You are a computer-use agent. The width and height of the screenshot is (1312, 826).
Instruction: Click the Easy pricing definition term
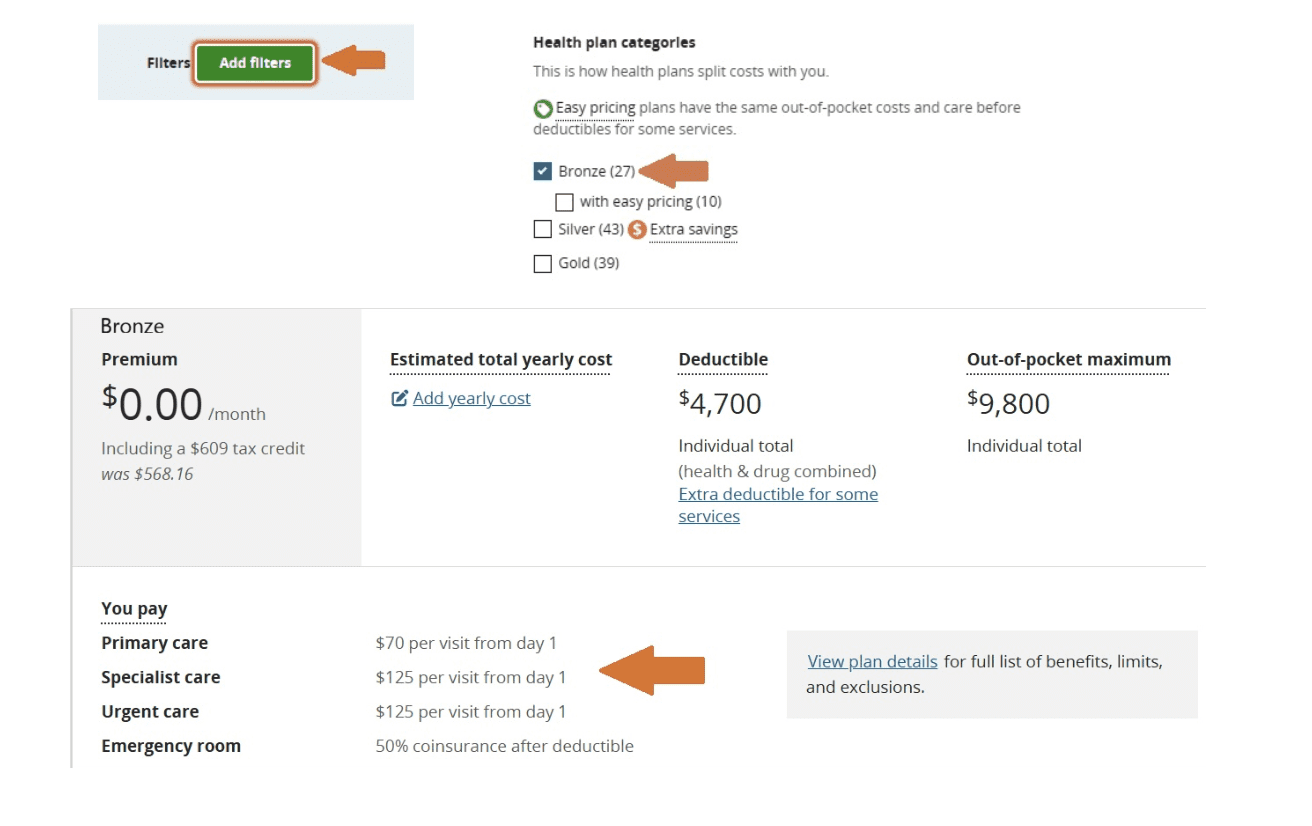point(595,108)
